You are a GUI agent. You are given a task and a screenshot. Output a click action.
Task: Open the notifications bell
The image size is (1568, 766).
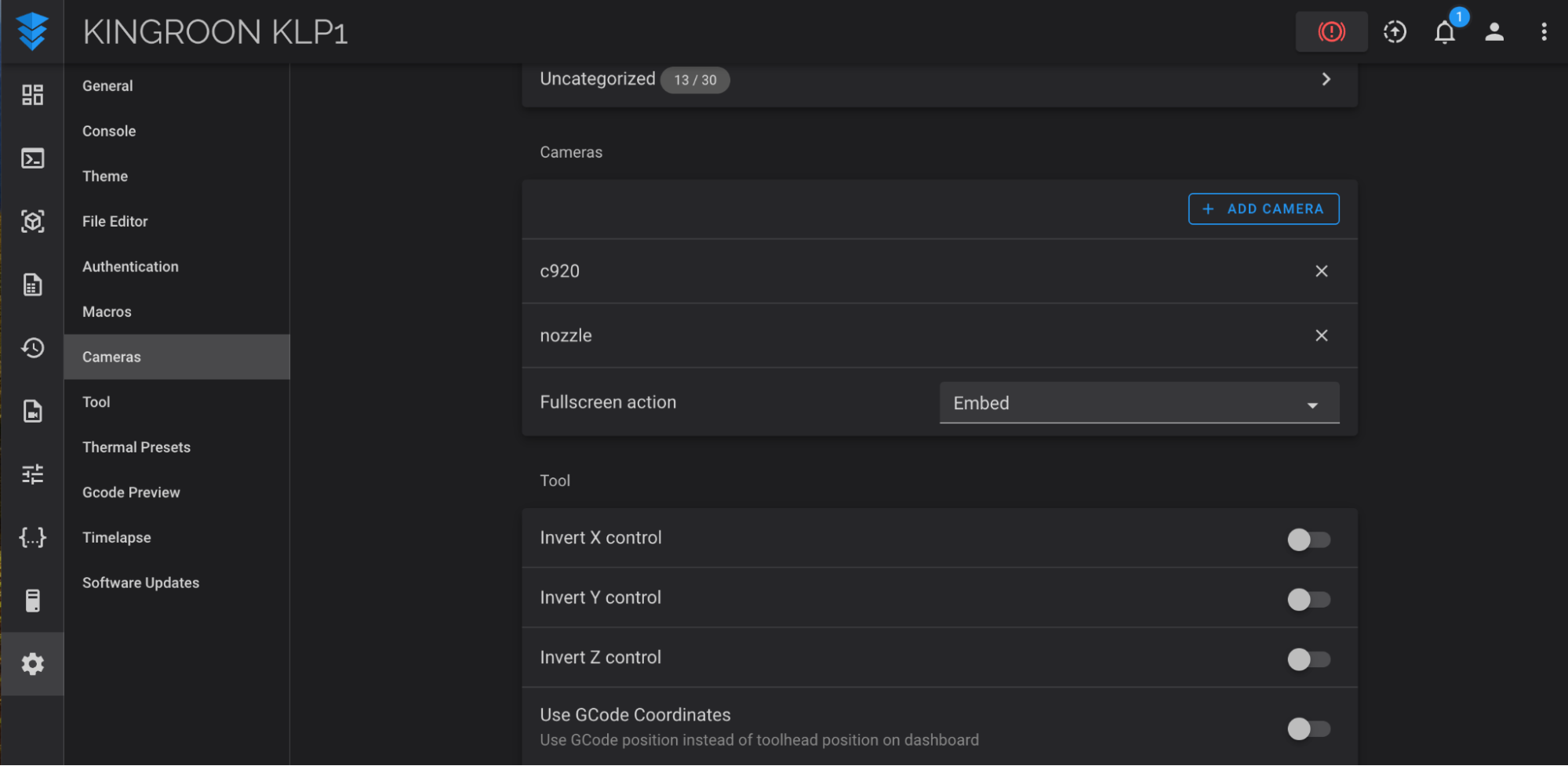tap(1445, 31)
